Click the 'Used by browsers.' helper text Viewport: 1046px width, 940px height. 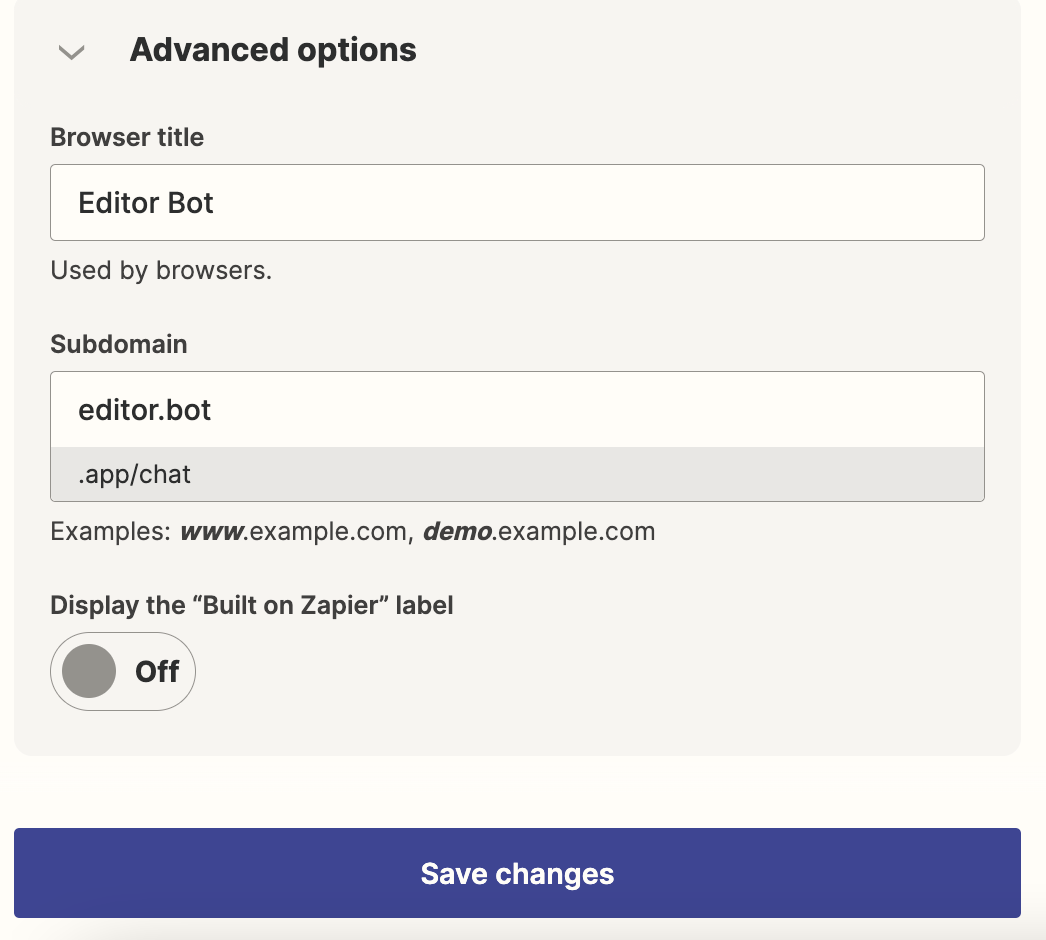[x=161, y=270]
